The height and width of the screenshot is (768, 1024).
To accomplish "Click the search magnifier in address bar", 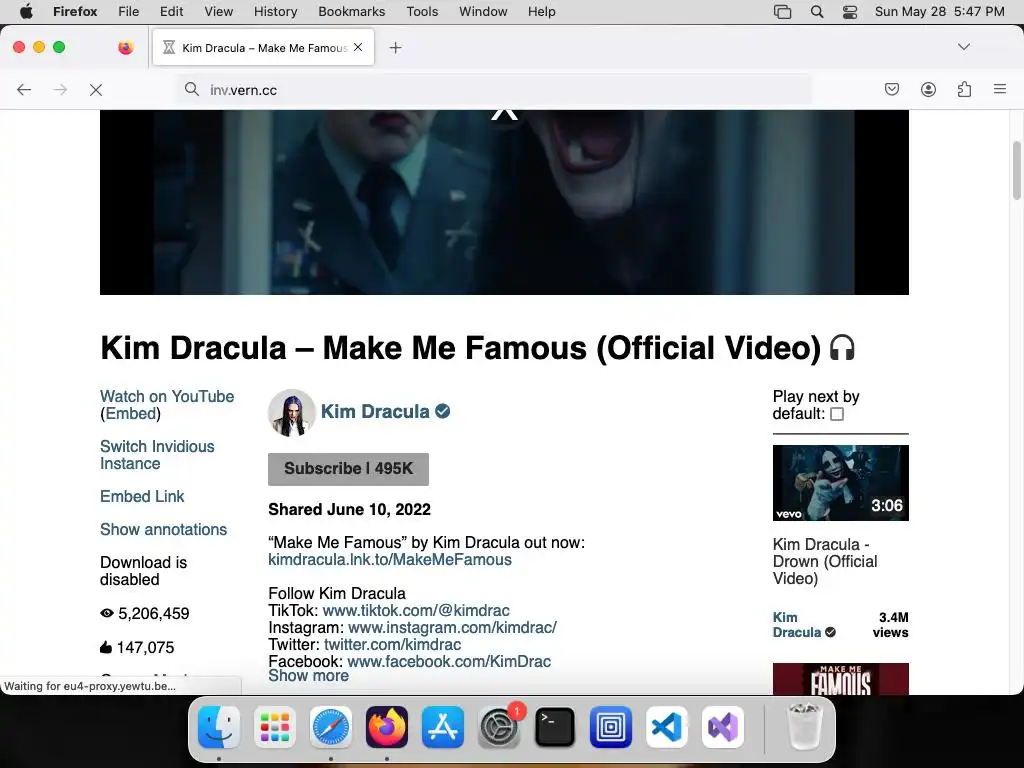I will [x=191, y=89].
